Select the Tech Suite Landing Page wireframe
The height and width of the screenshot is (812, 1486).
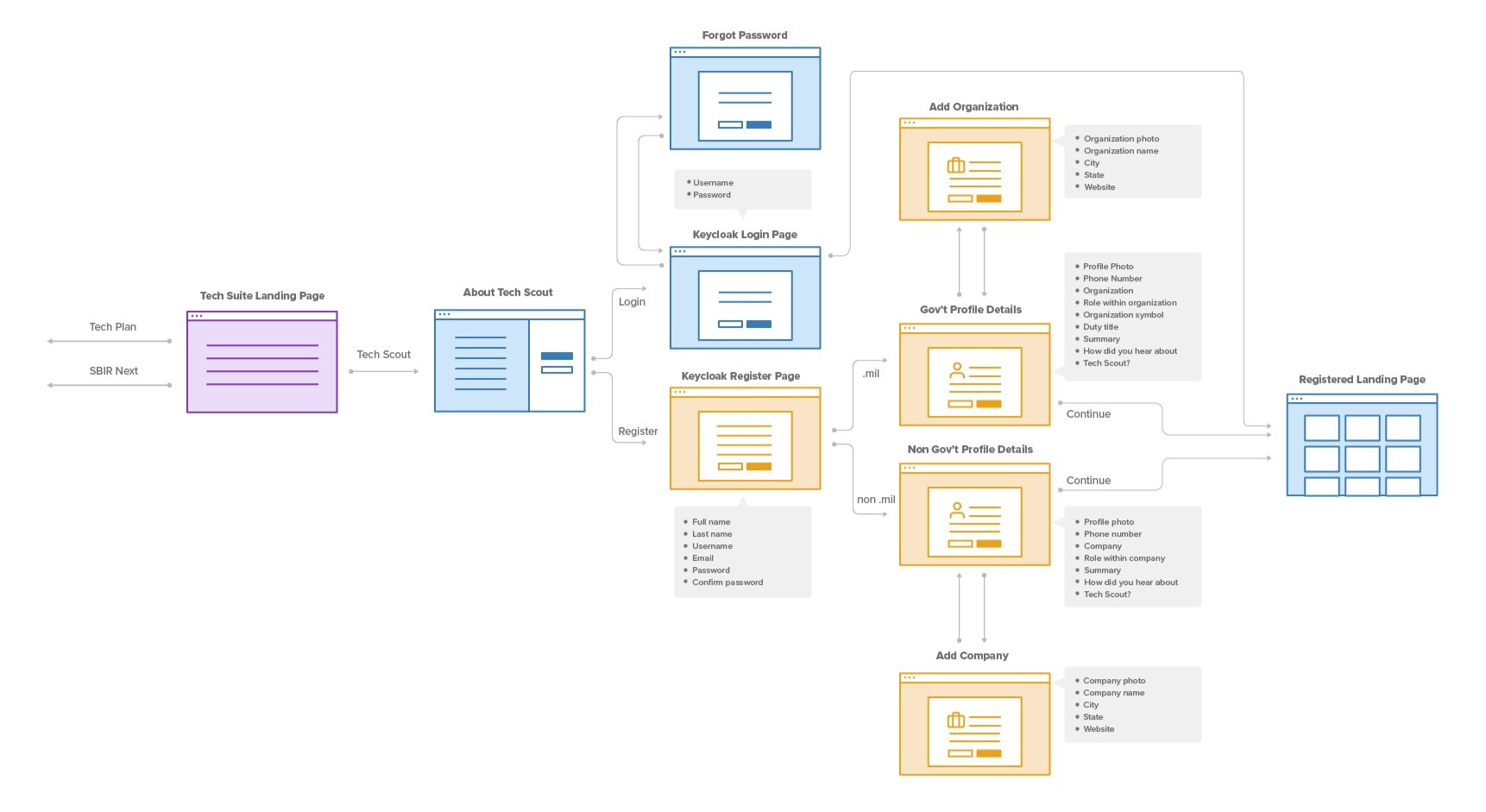point(262,362)
